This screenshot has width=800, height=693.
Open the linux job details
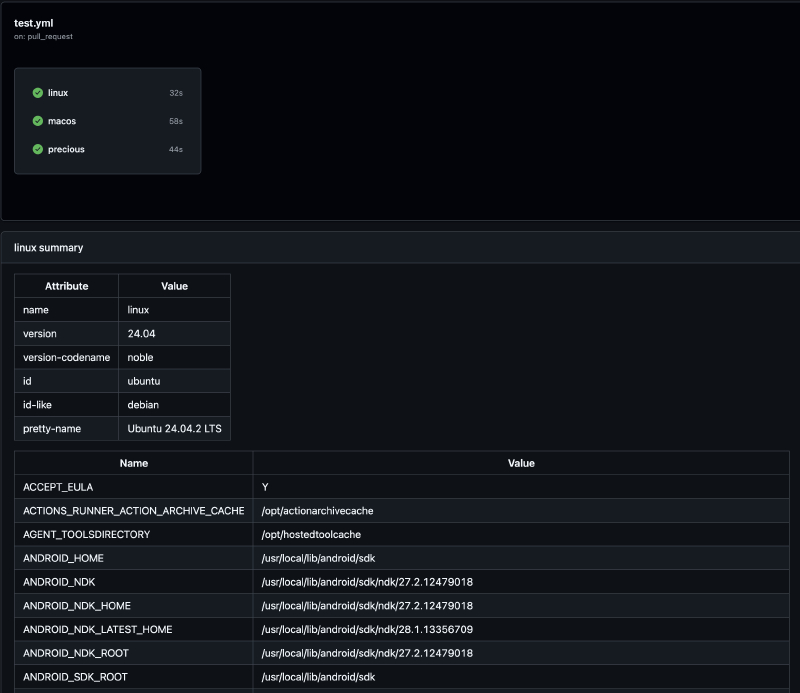pyautogui.click(x=58, y=93)
